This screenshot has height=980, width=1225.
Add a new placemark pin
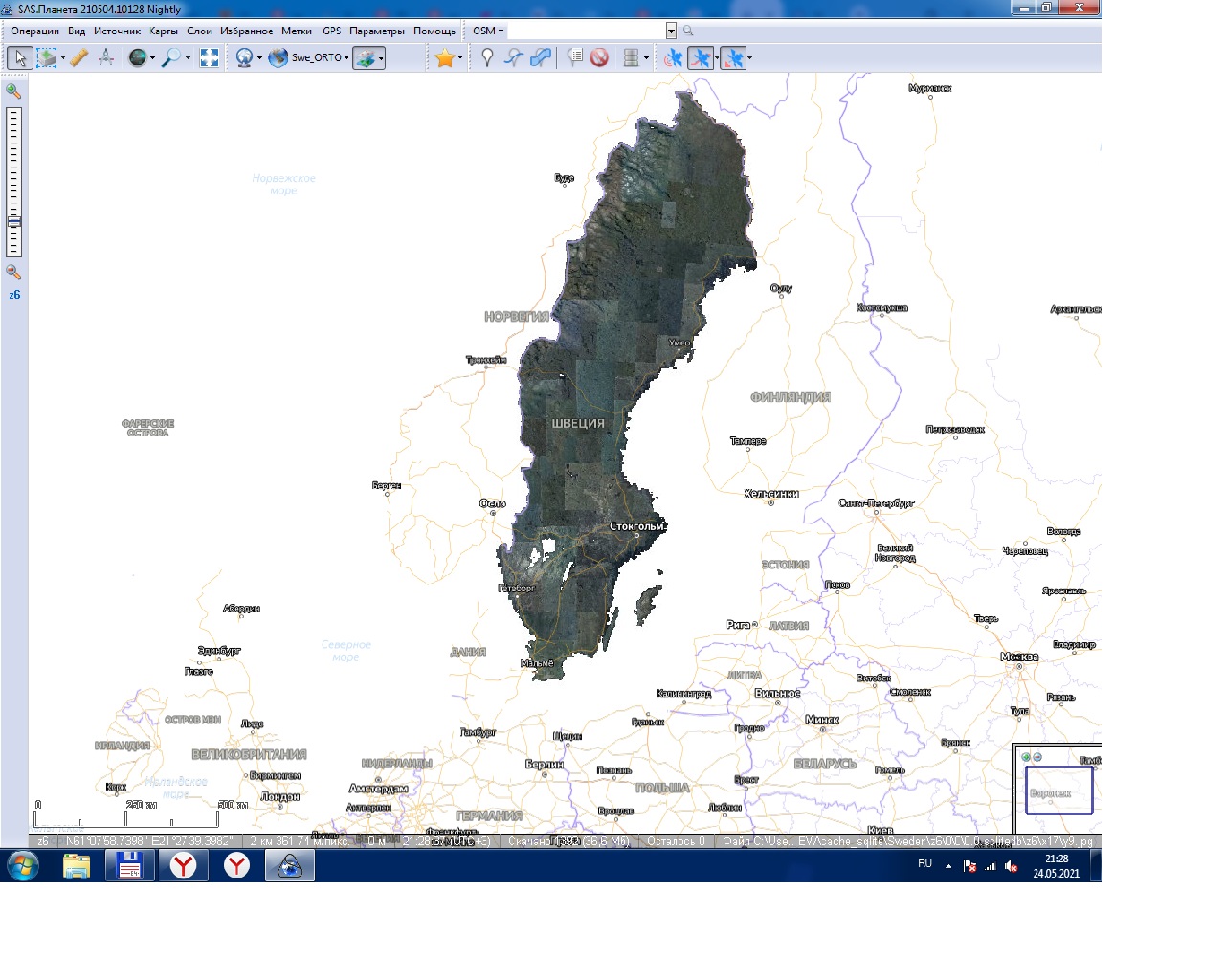(x=487, y=58)
